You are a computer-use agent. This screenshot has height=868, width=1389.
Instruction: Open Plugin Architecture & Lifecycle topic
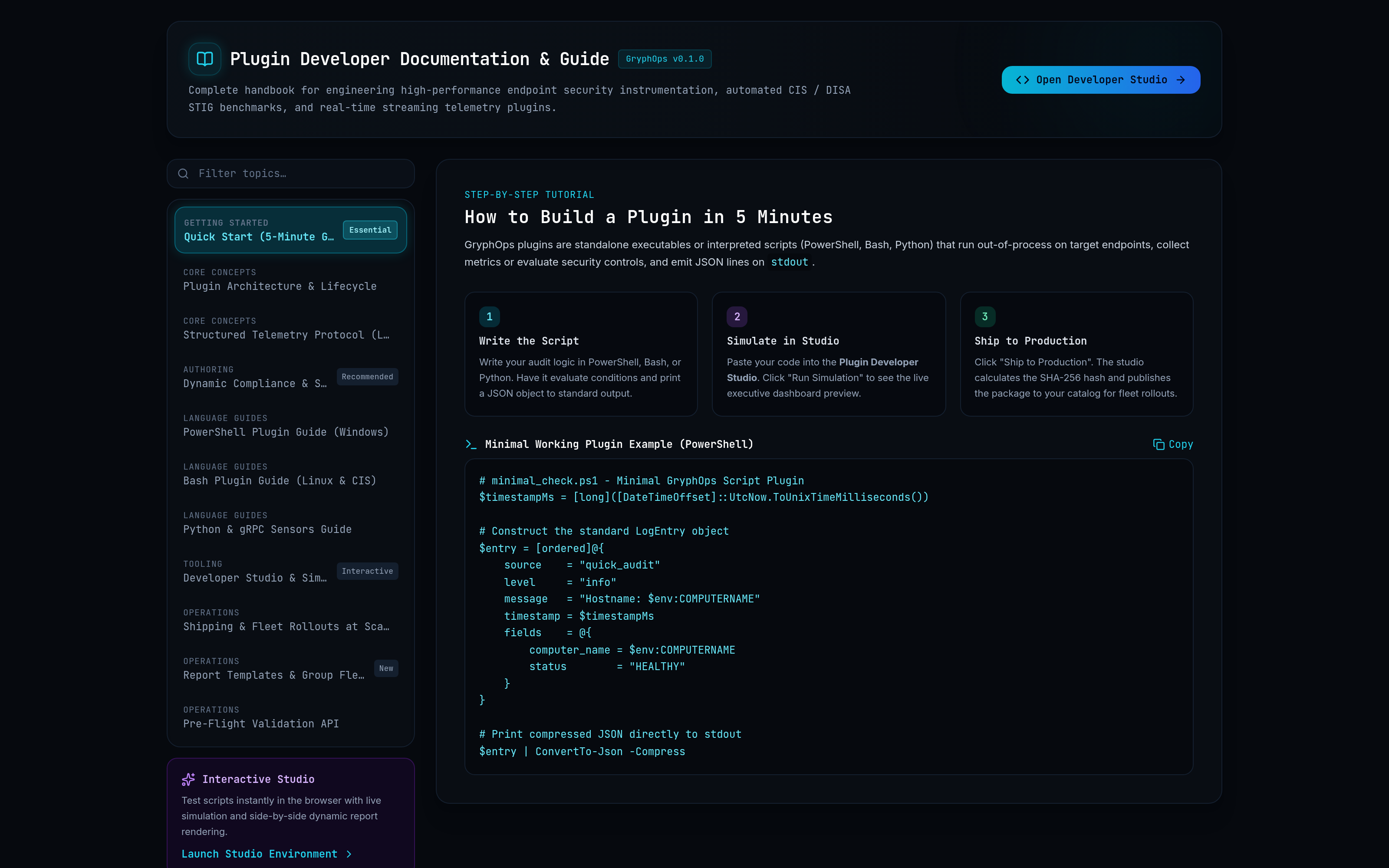tap(290, 279)
